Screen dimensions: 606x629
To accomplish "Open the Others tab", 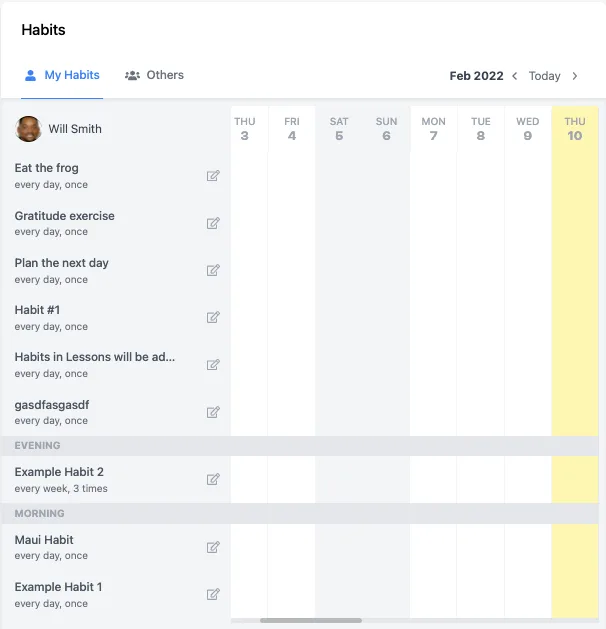I will (155, 75).
